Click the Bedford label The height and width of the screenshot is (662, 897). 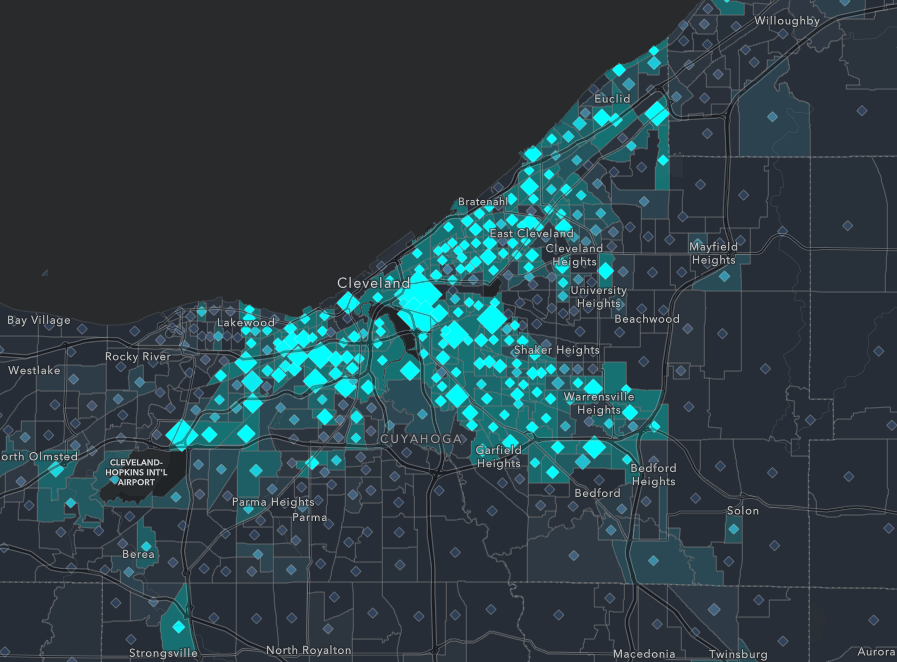(x=597, y=493)
